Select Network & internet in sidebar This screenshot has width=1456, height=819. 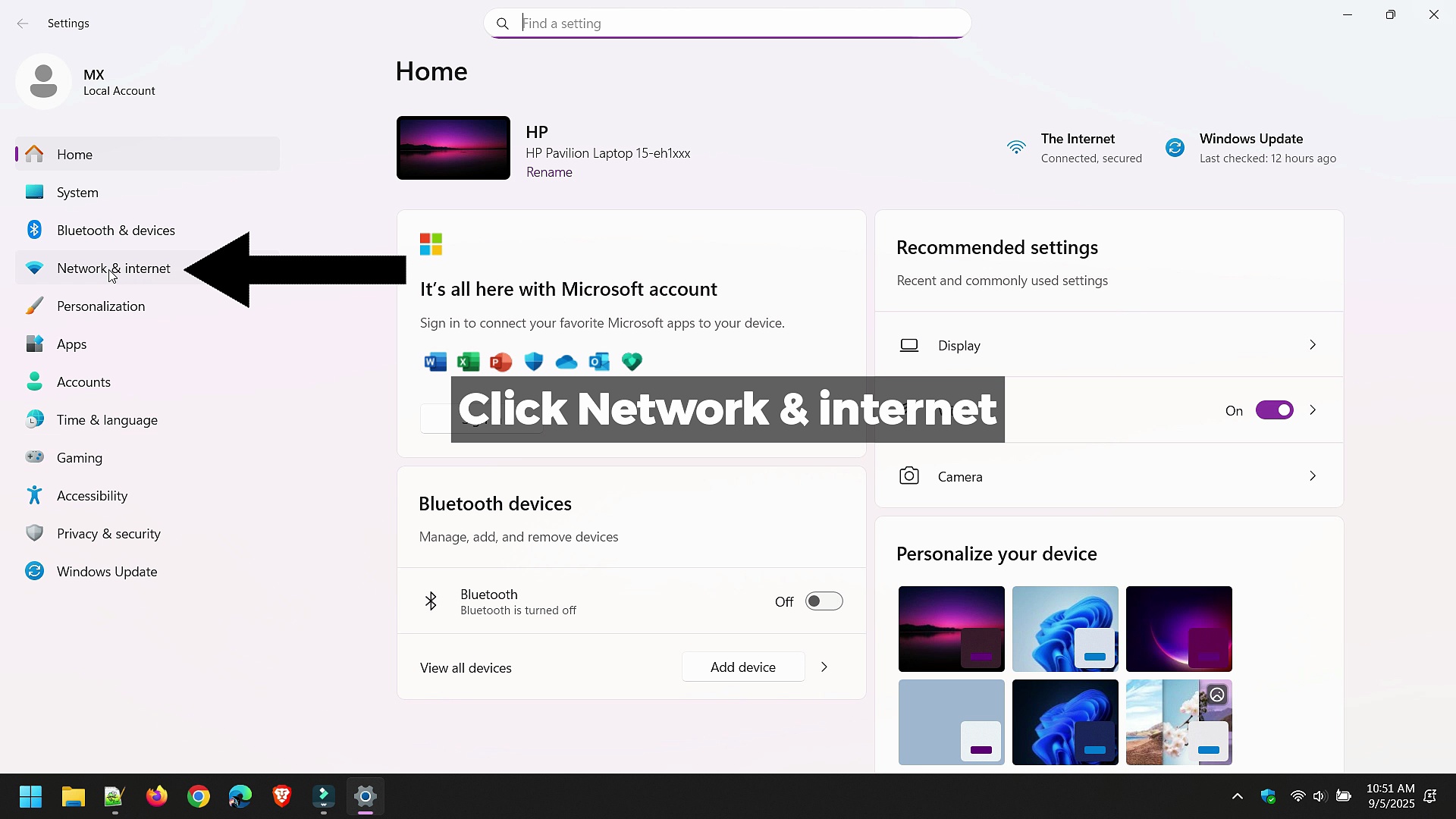147,268
